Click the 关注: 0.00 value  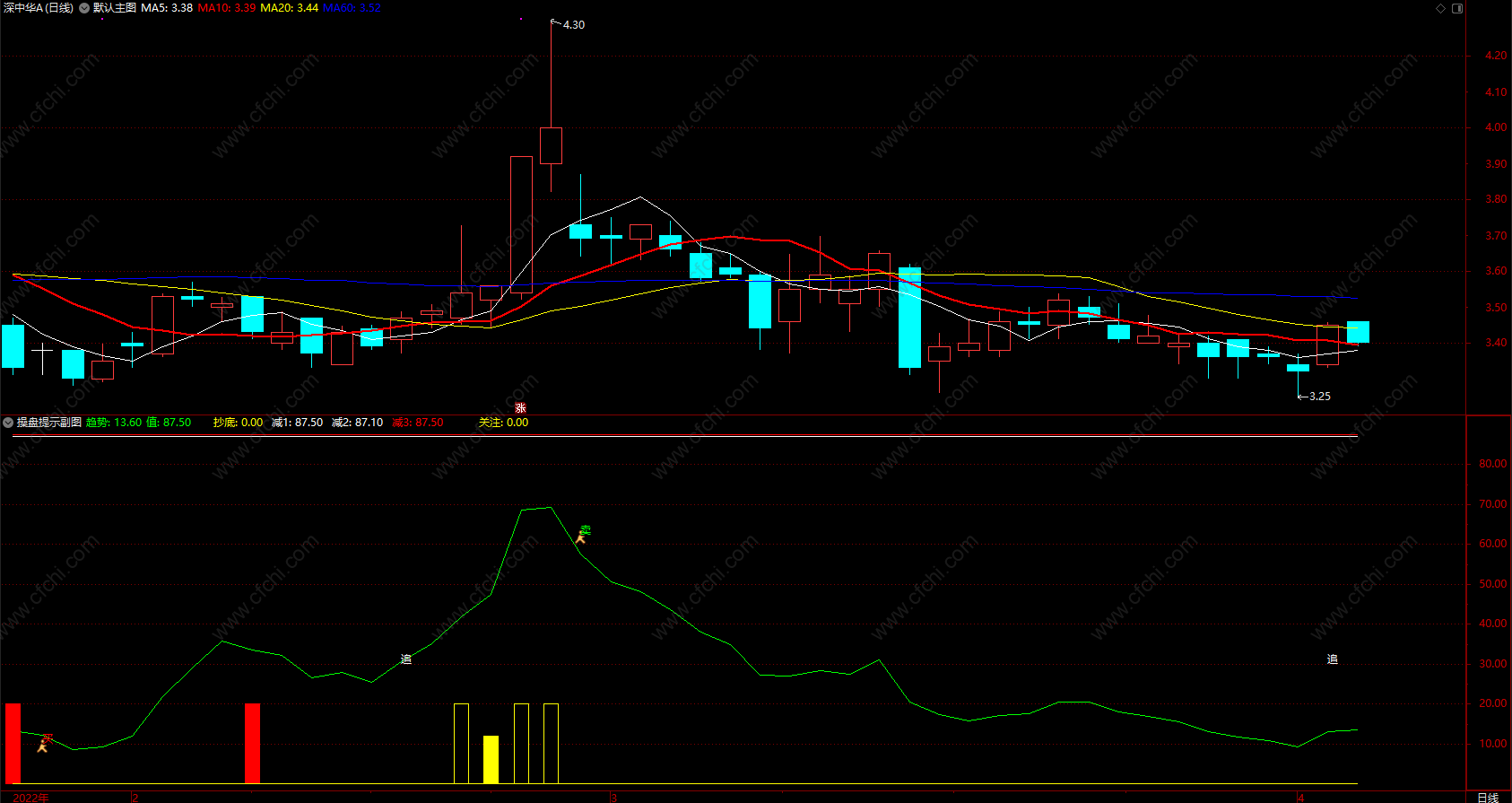pyautogui.click(x=503, y=422)
